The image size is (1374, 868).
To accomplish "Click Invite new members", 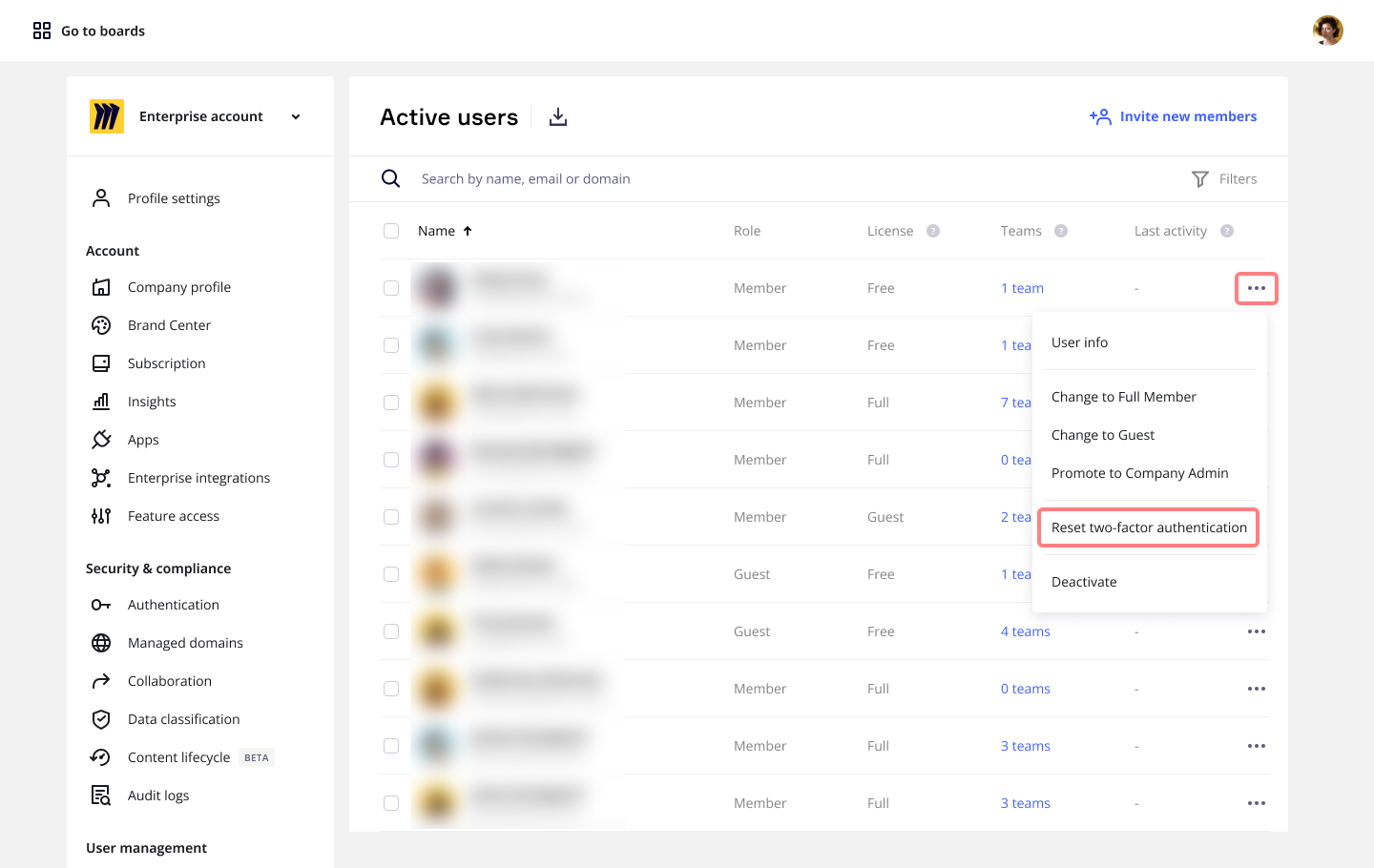I will point(1174,116).
